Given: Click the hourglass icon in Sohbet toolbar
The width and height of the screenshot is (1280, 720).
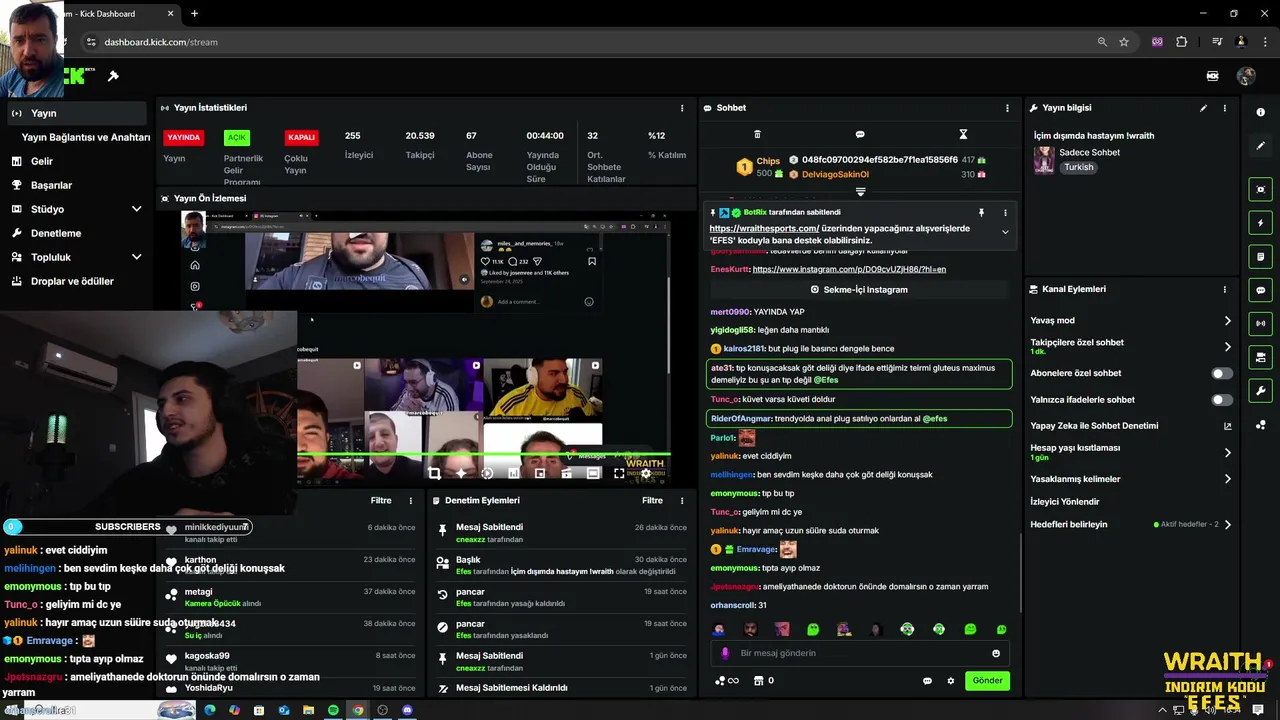Looking at the screenshot, I should (963, 134).
